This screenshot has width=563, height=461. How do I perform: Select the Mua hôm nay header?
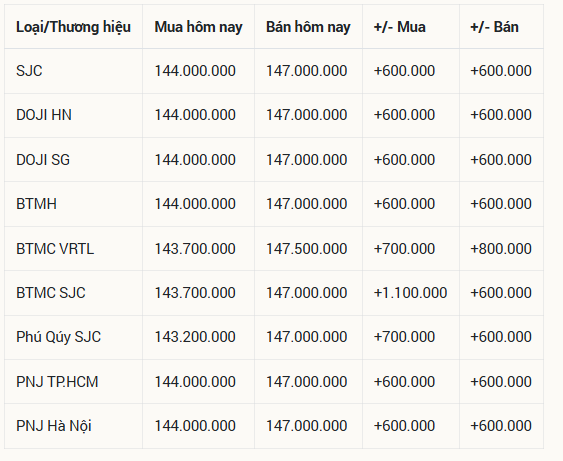(x=199, y=27)
